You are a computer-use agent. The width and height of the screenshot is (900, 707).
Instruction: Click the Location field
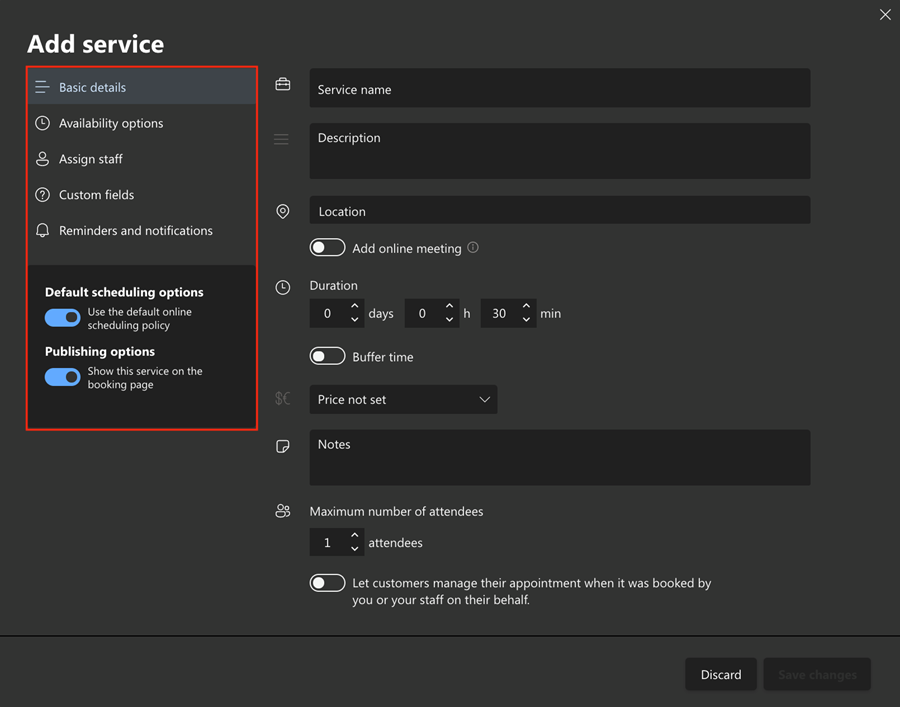(x=560, y=210)
